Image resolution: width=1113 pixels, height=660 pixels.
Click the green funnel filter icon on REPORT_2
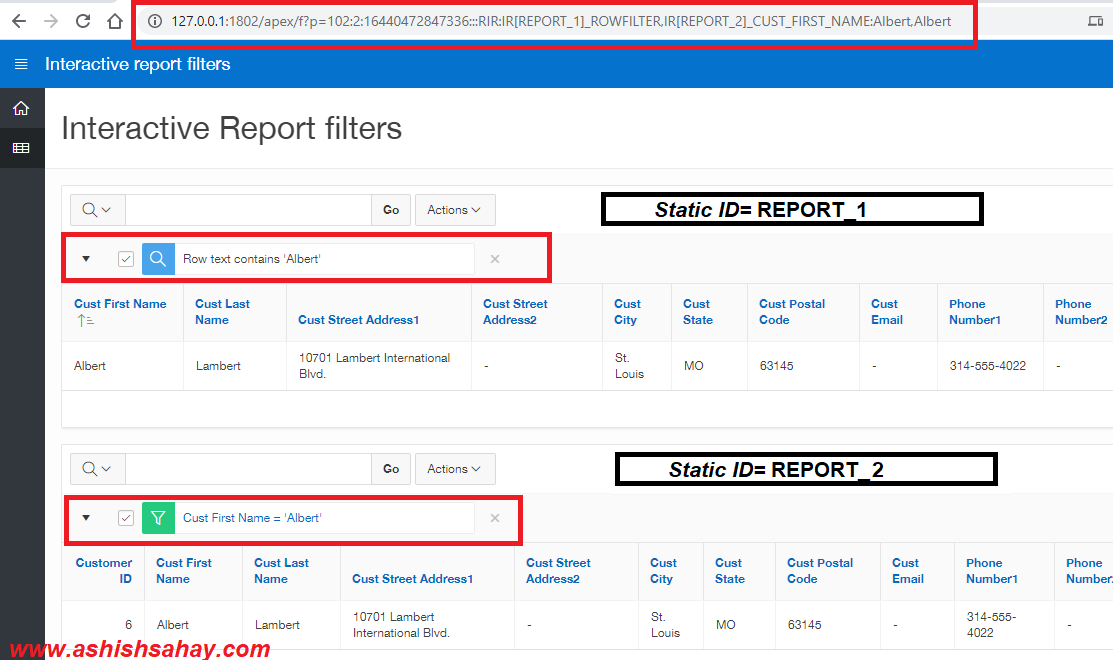pyautogui.click(x=158, y=518)
